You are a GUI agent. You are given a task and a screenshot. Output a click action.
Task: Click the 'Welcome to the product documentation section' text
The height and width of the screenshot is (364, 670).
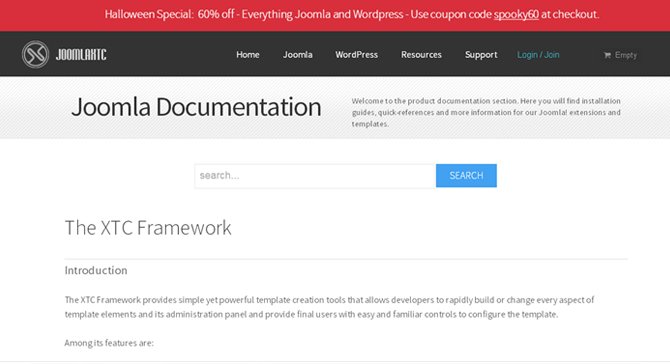(486, 112)
